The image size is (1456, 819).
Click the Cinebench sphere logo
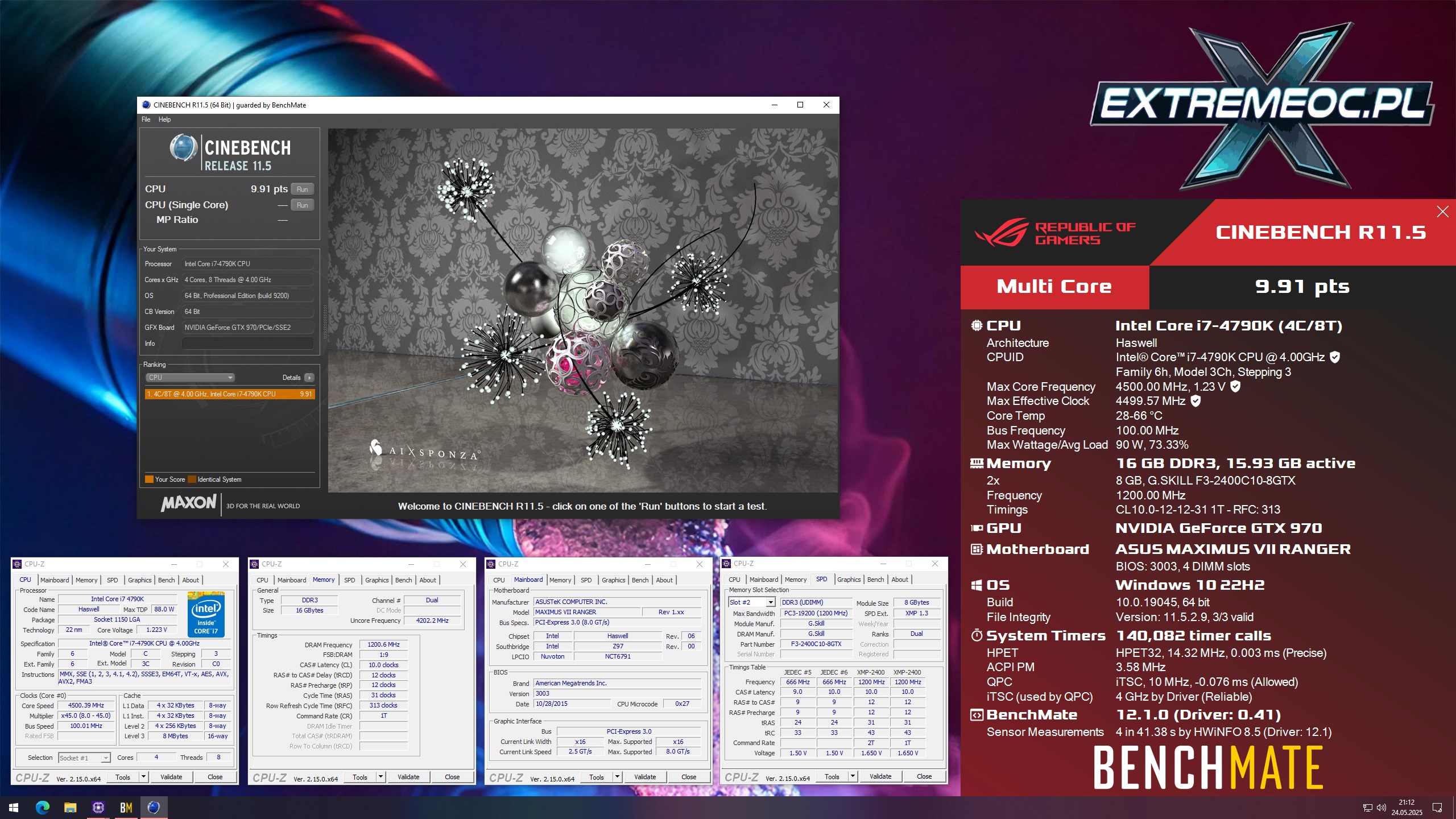pos(183,148)
